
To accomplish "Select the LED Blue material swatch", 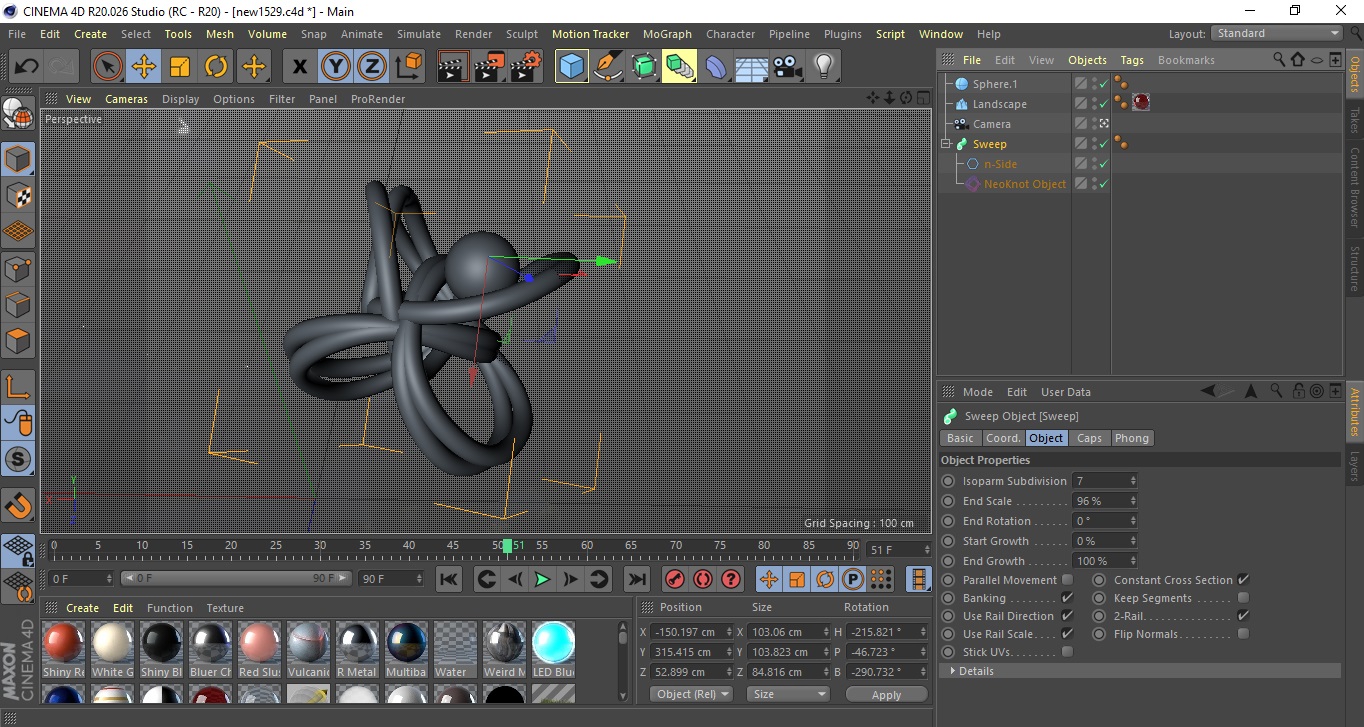I will click(553, 643).
